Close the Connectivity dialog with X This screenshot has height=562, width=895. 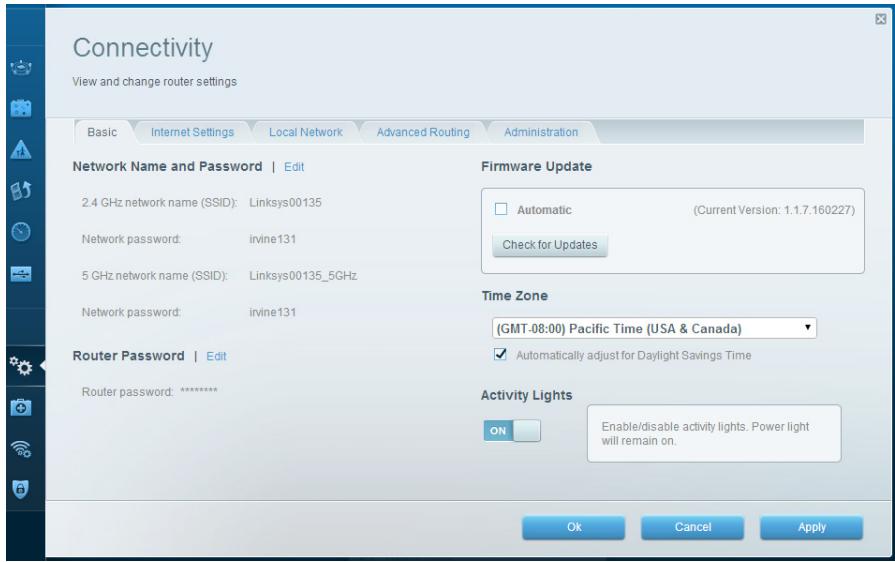[x=881, y=19]
